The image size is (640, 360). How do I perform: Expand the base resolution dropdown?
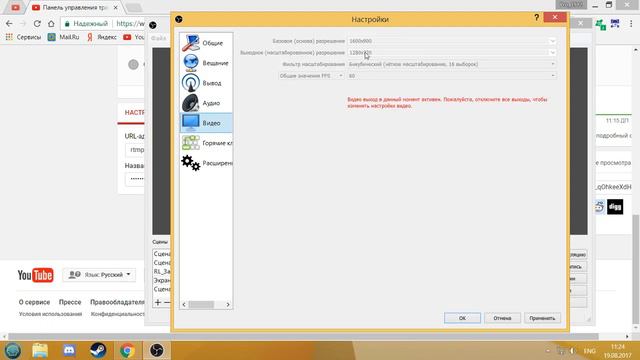click(x=552, y=41)
